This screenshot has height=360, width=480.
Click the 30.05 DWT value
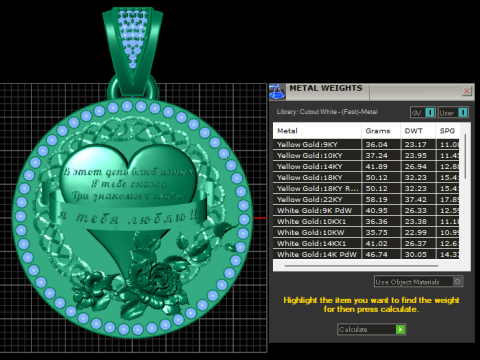[x=415, y=254]
